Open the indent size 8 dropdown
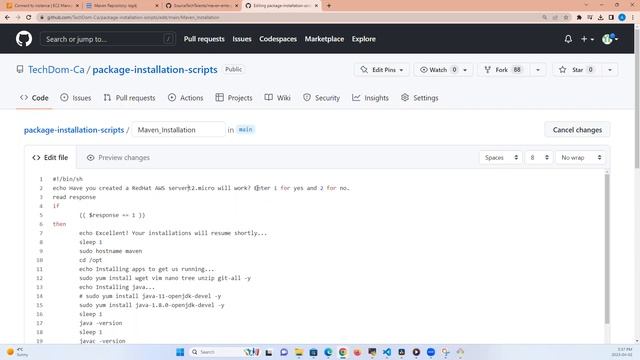The width and height of the screenshot is (640, 360). pos(539,158)
